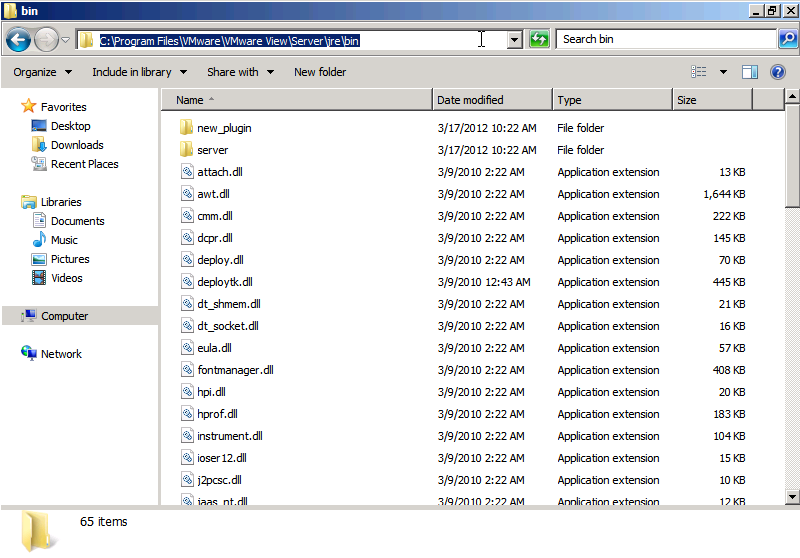Click the address bar path field
The width and height of the screenshot is (800, 558).
(292, 40)
